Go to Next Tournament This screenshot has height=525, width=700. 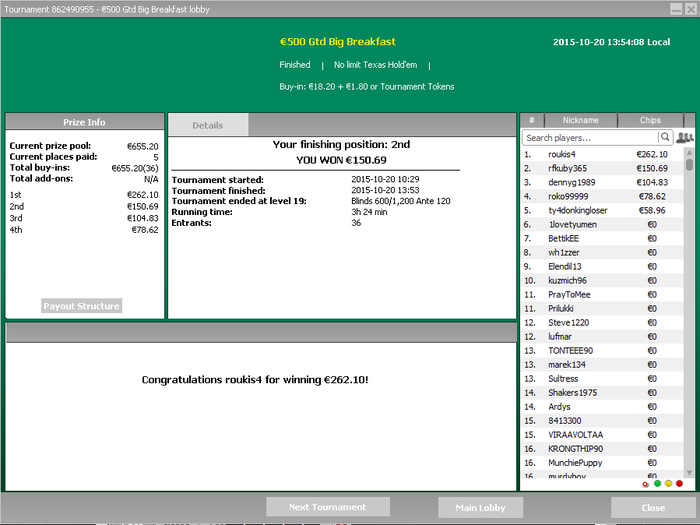[327, 507]
